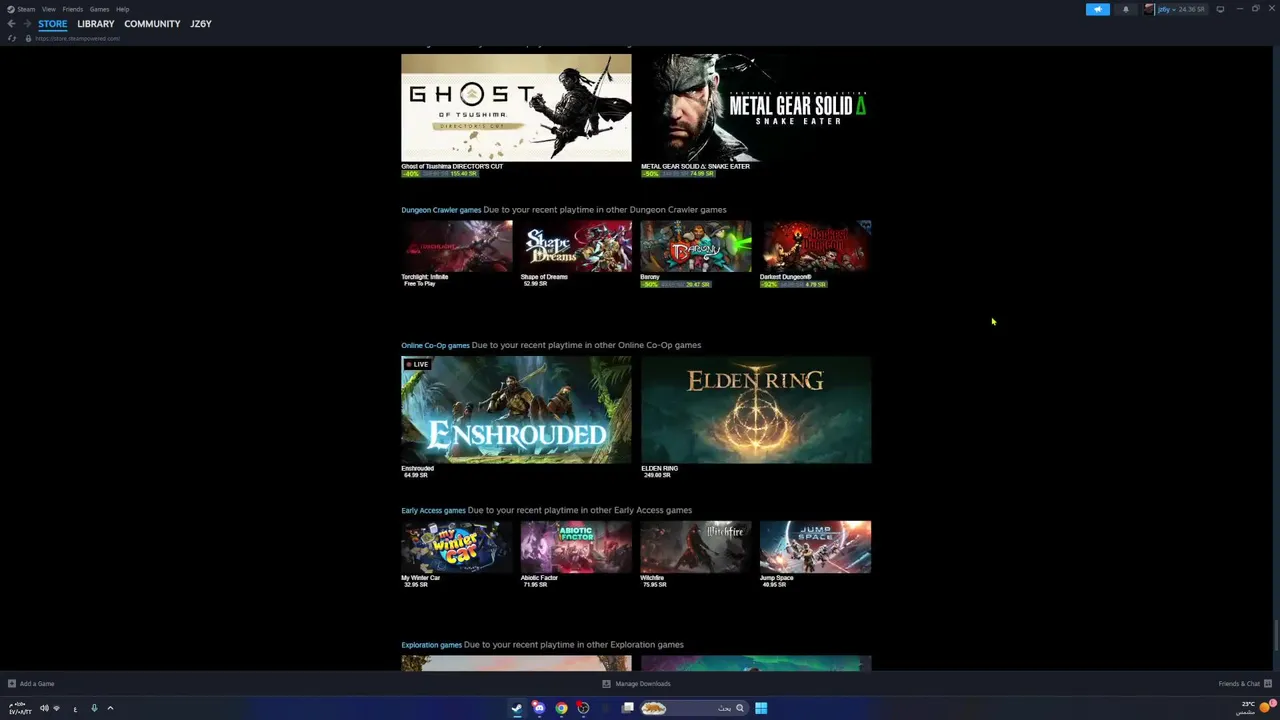Switch to Big Picture mode icon
This screenshot has width=1280, height=720.
(x=1220, y=9)
